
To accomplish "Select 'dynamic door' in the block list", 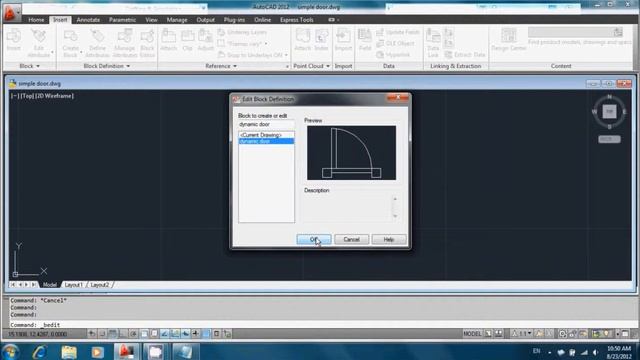I will 266,141.
